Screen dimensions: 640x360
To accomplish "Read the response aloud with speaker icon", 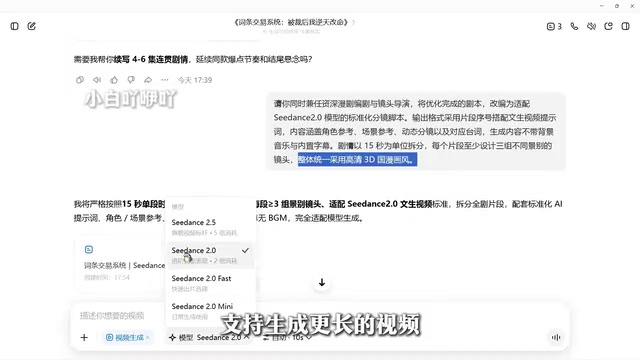I will click(x=97, y=80).
